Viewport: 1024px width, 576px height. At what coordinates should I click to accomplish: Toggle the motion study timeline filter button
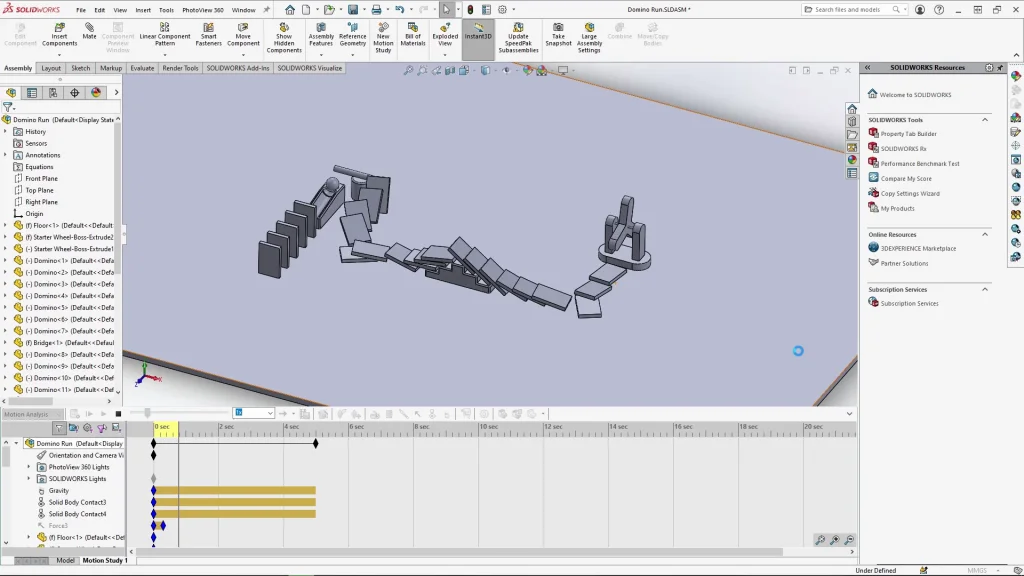tap(59, 428)
